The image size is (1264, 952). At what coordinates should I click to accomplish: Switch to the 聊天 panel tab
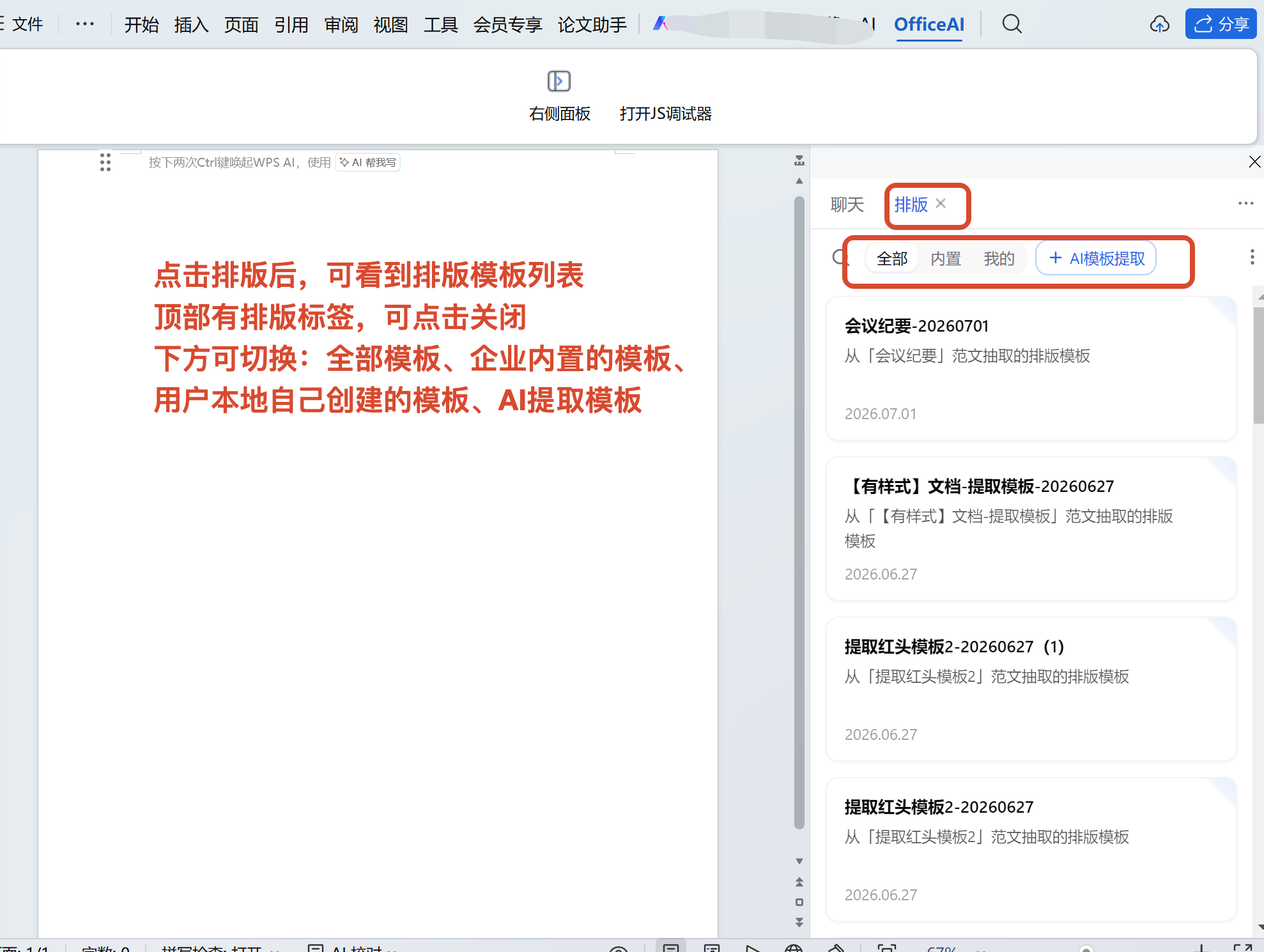847,204
